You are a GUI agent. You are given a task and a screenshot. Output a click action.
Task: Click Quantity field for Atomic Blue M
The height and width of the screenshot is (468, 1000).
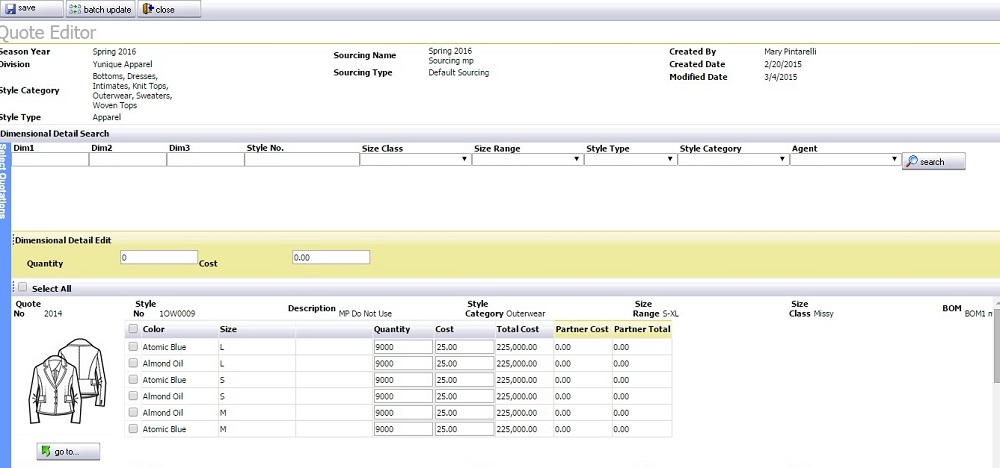[404, 430]
